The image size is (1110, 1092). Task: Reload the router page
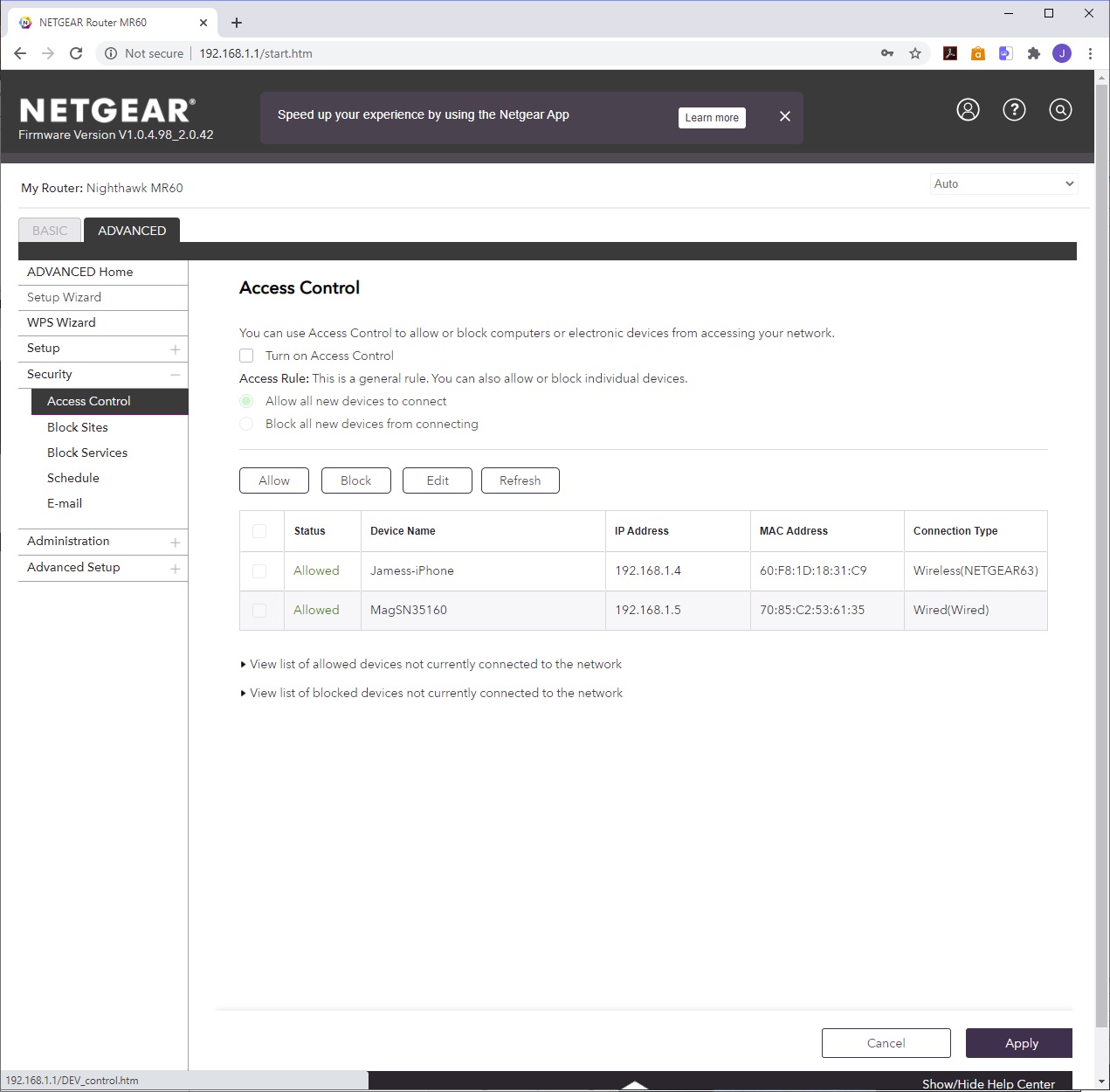click(x=76, y=53)
